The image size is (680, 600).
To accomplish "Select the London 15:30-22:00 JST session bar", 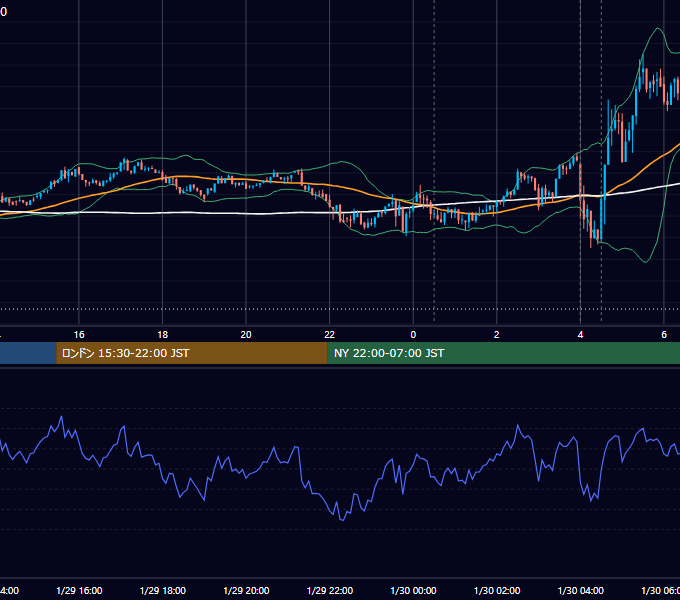I will [192, 353].
